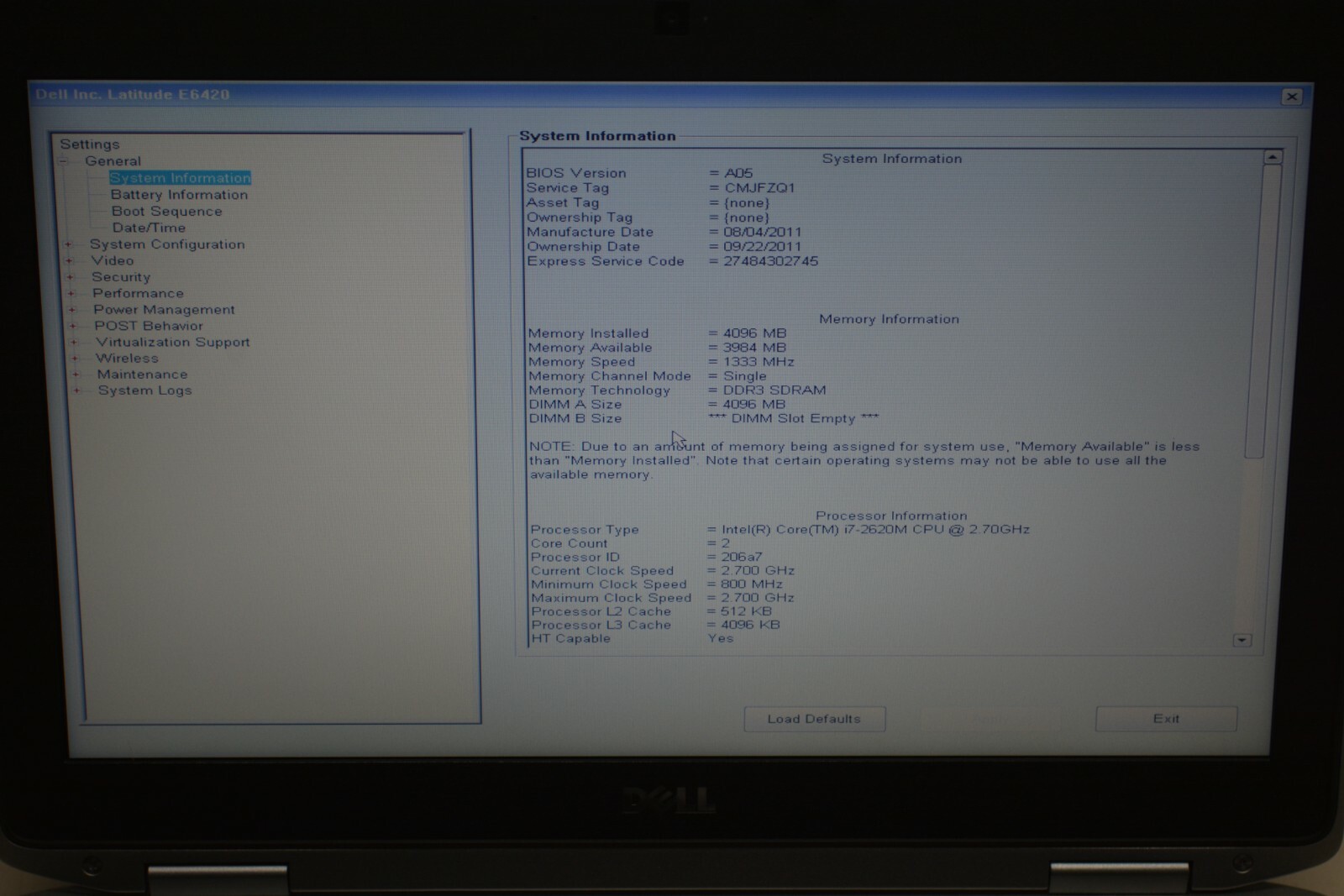Expand POST Behavior node
Image resolution: width=1344 pixels, height=896 pixels.
point(73,326)
